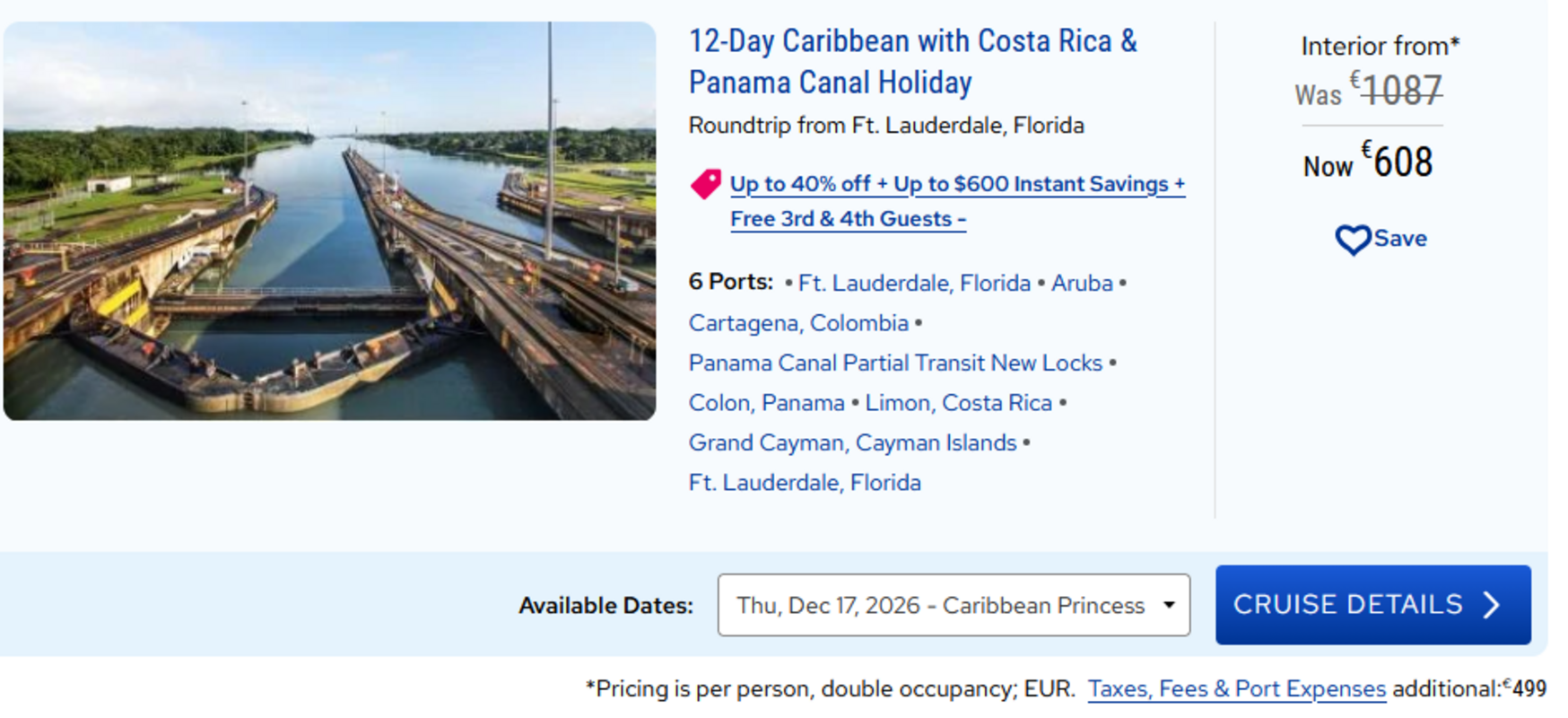Click the pink promo tag icon

tap(706, 184)
